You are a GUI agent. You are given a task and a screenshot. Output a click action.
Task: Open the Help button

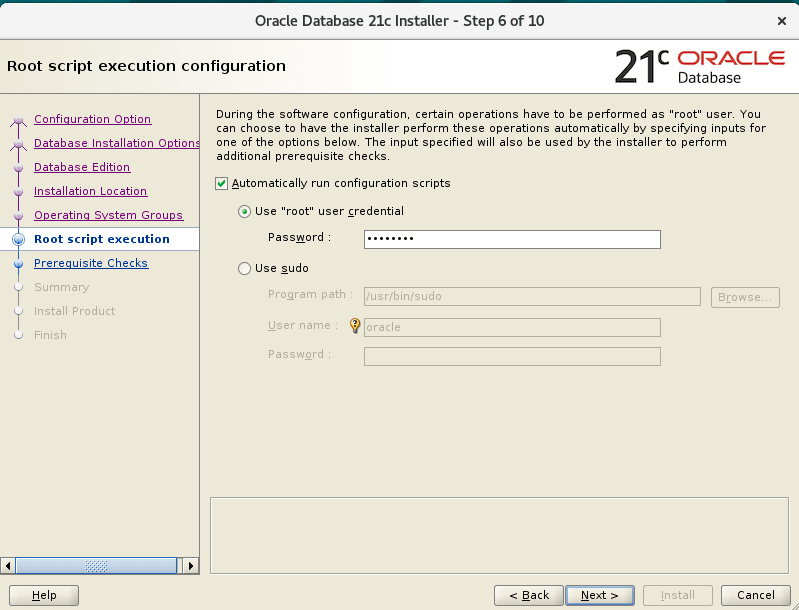[x=44, y=595]
